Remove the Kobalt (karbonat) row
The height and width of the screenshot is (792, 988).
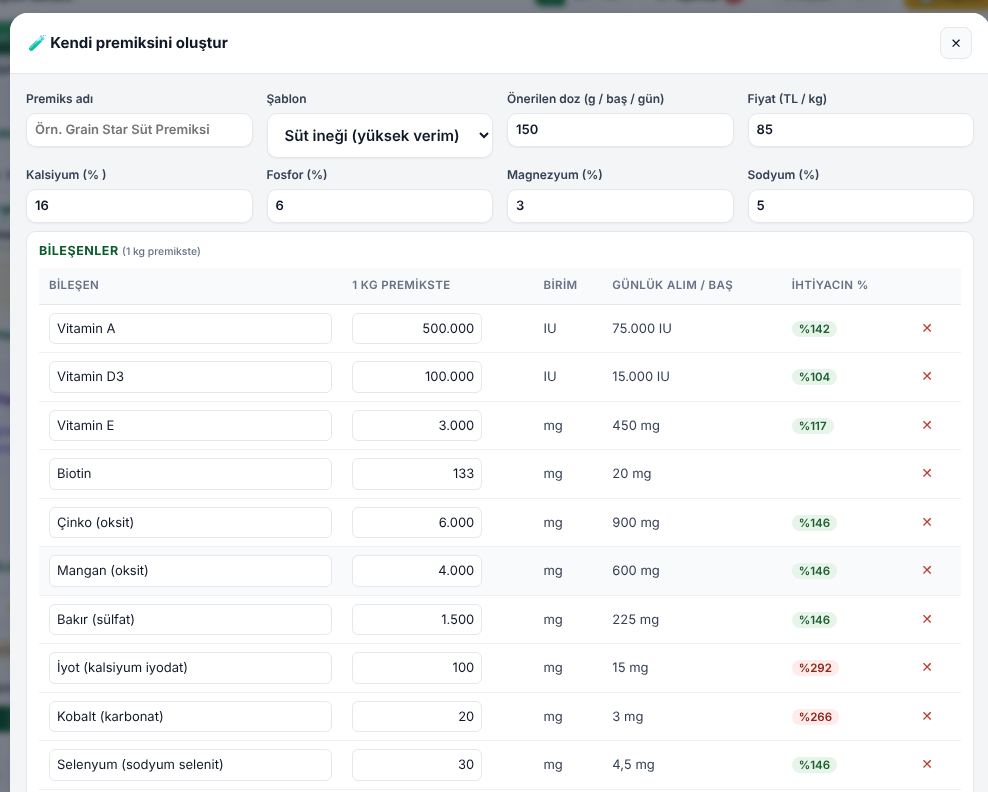tap(927, 716)
